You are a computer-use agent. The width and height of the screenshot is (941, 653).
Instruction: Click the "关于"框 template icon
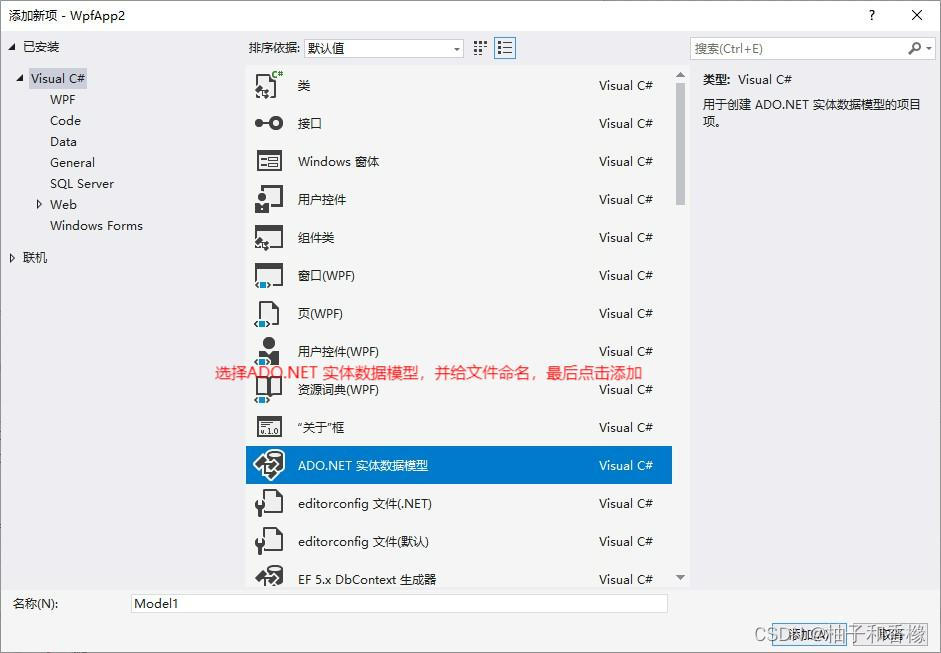268,427
